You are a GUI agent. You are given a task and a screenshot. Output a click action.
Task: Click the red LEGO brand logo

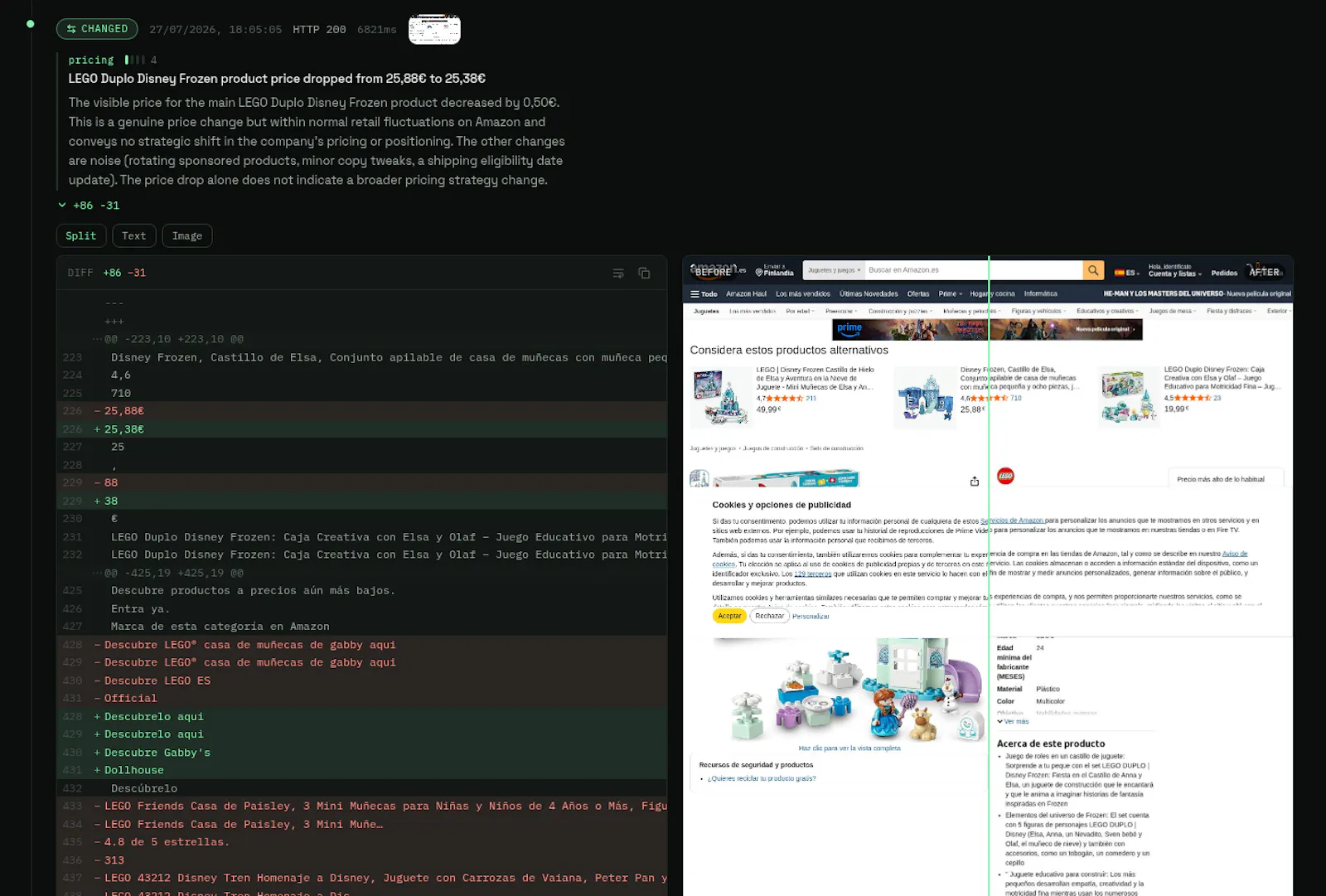[x=1005, y=476]
